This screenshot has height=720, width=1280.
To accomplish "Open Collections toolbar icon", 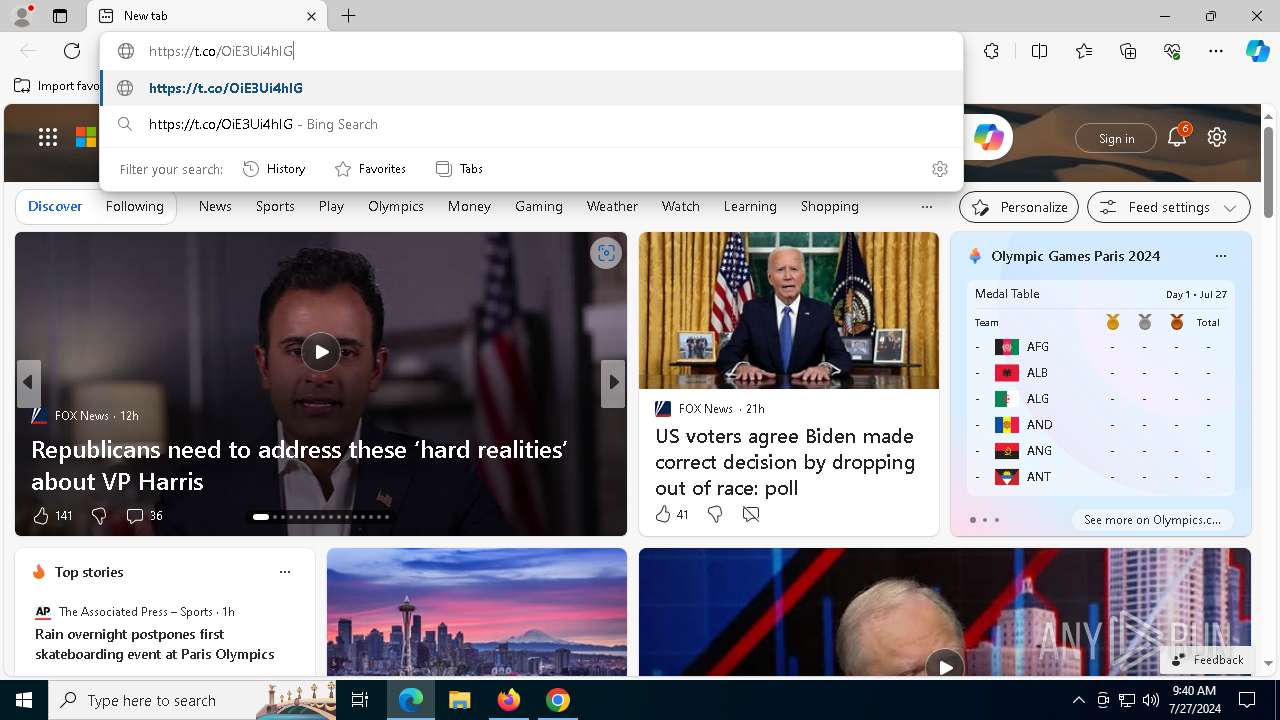I will click(x=1128, y=51).
